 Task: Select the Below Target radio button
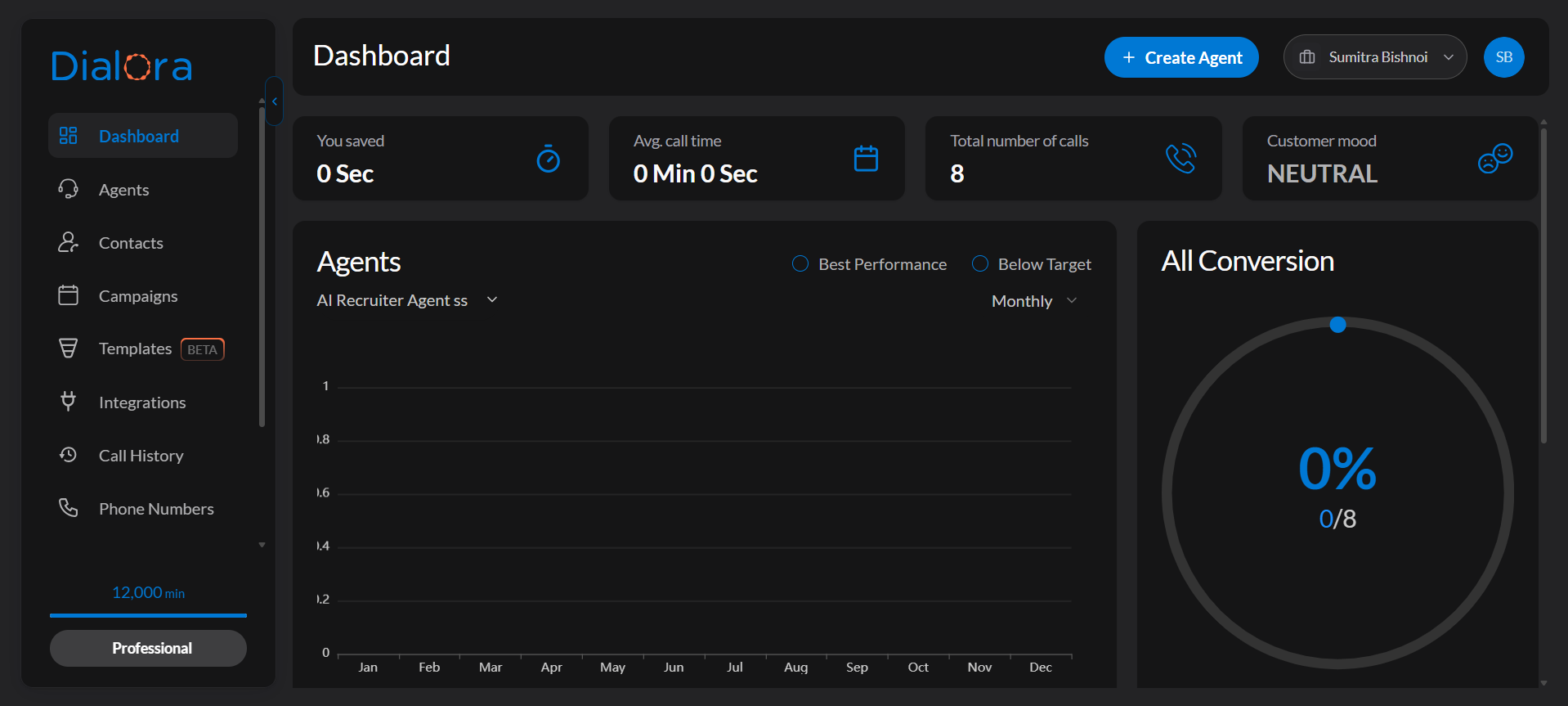tap(979, 263)
